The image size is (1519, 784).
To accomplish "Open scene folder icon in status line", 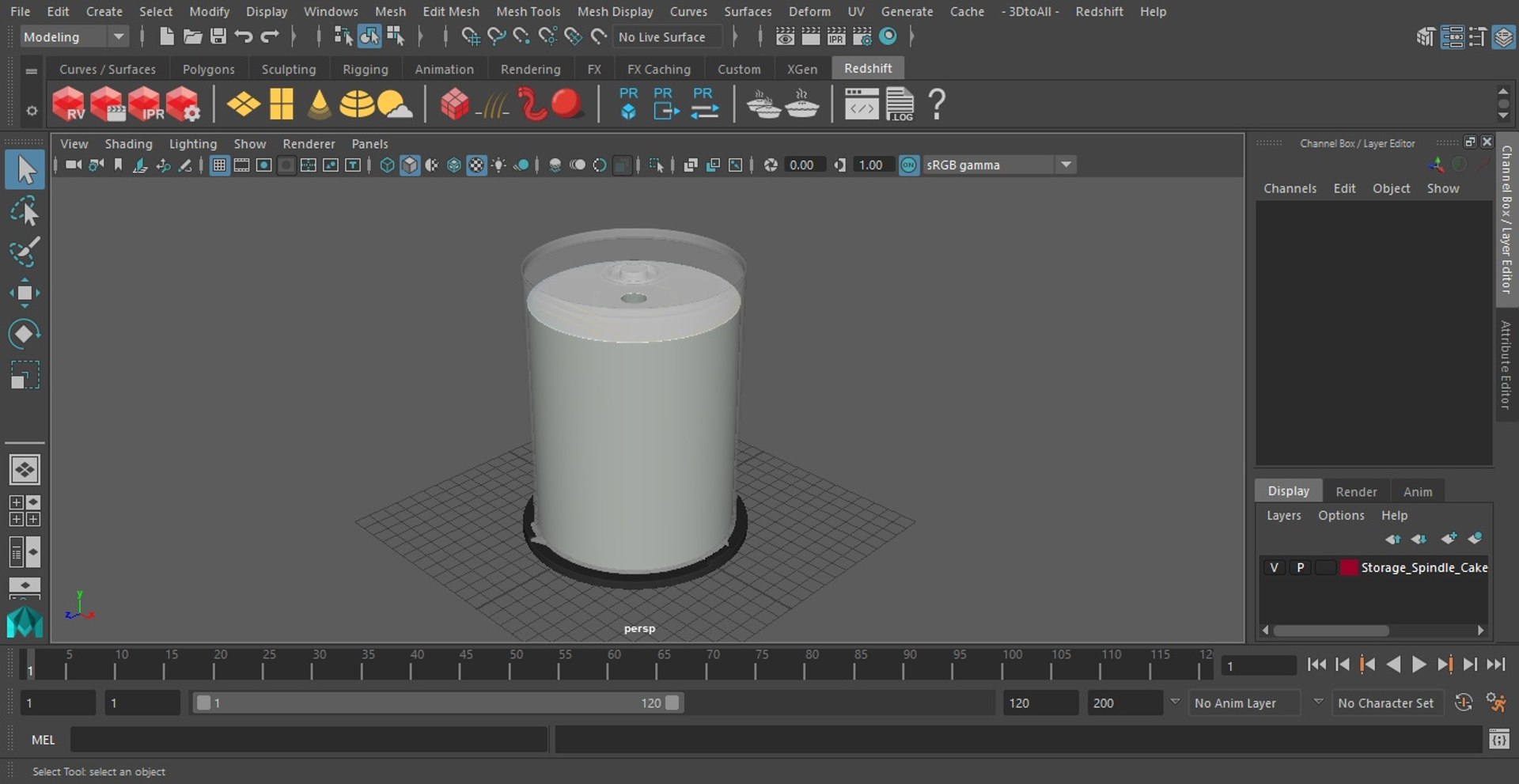I will click(x=192, y=36).
